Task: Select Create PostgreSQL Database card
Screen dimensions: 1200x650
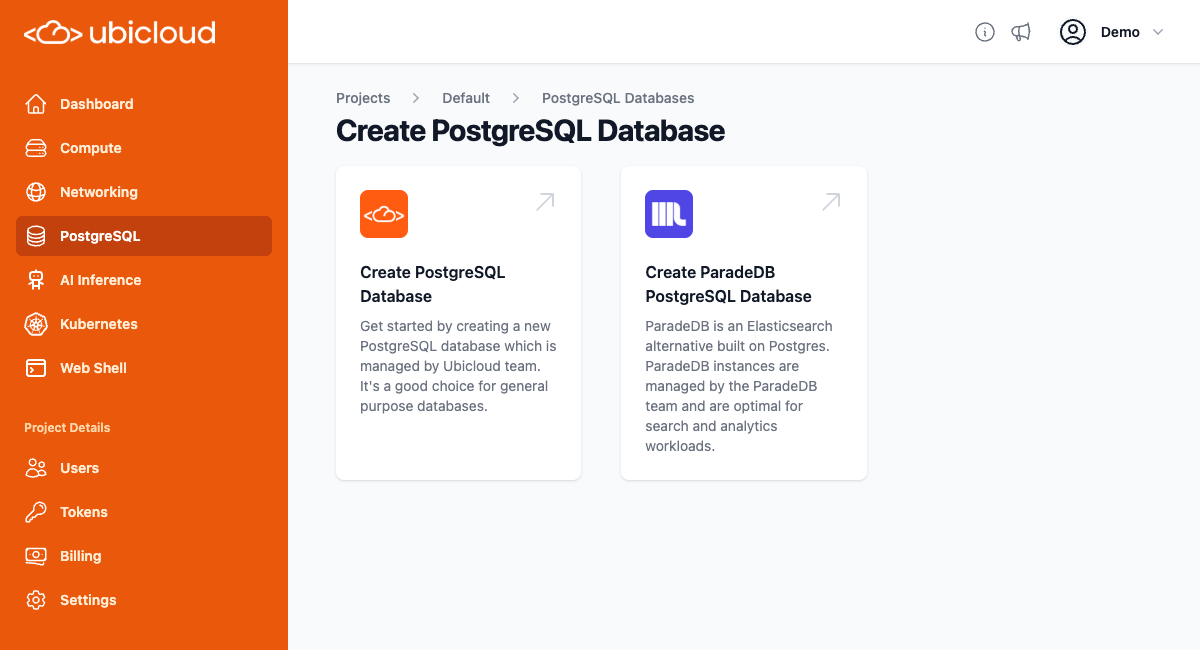Action: [458, 322]
